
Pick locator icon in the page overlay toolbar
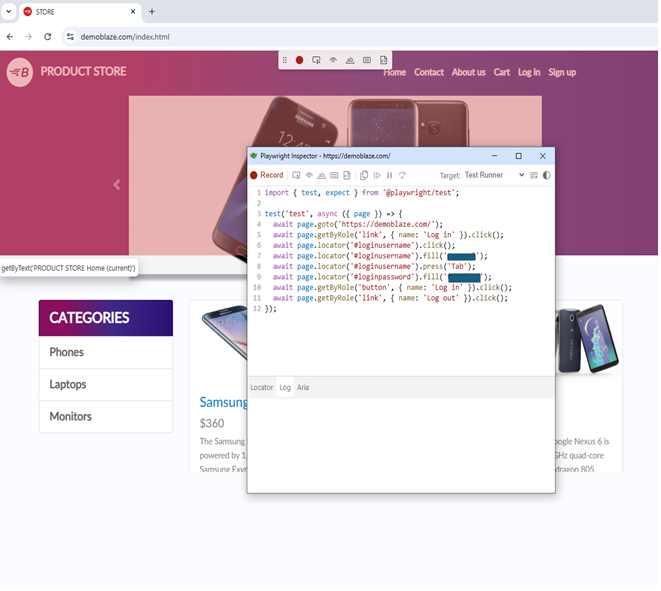click(316, 60)
